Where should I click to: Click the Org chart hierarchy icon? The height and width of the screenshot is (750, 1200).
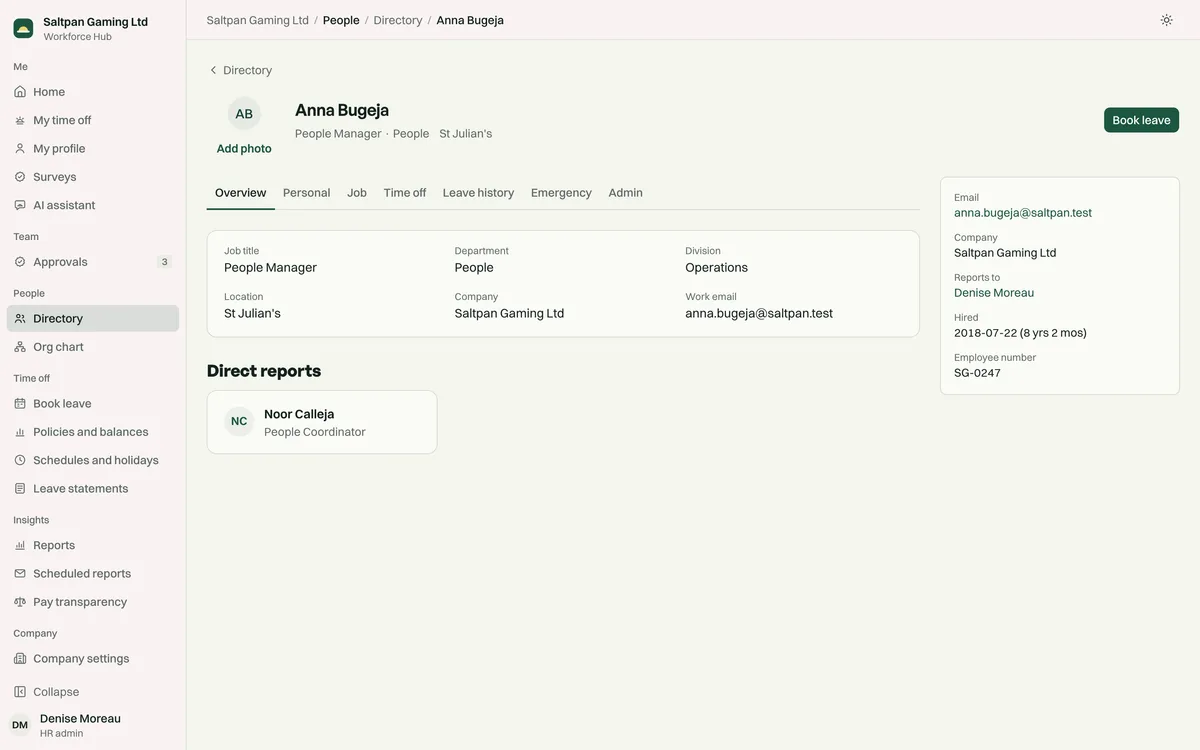click(x=20, y=347)
